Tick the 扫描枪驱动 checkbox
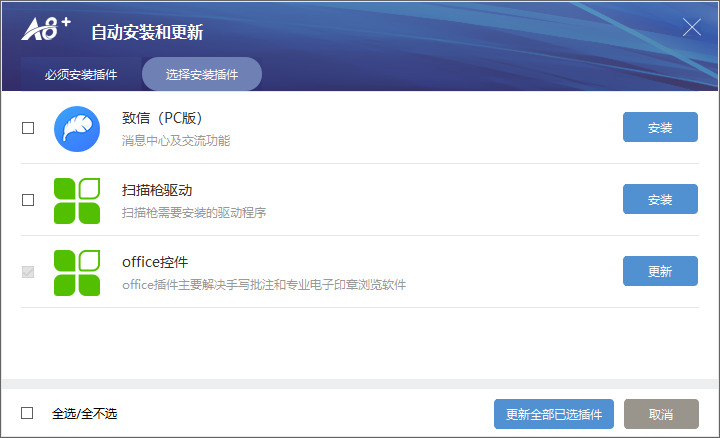 (28, 200)
